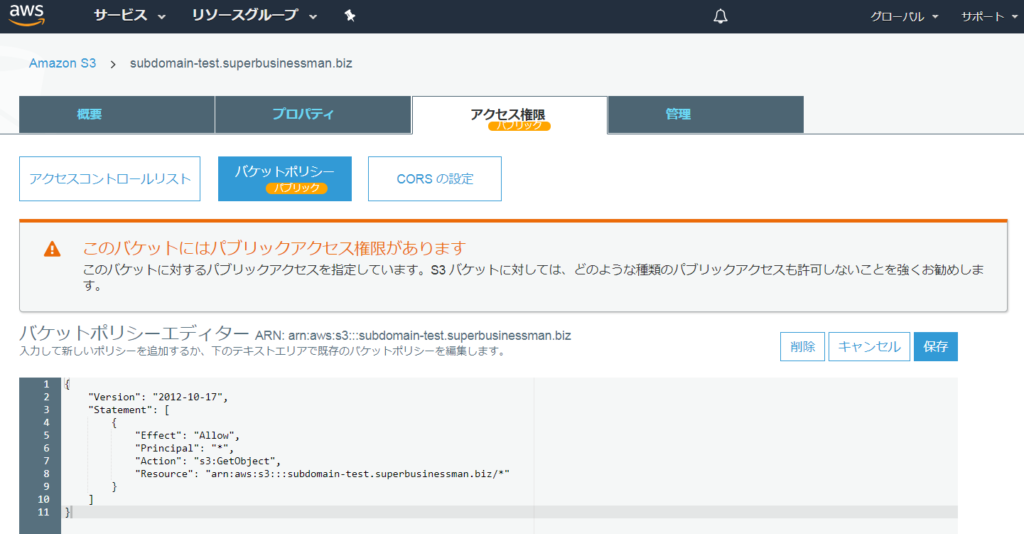Screen dimensions: 1024x534
Task: Click the "Action": "s3:GetObject" line
Action: (208, 461)
